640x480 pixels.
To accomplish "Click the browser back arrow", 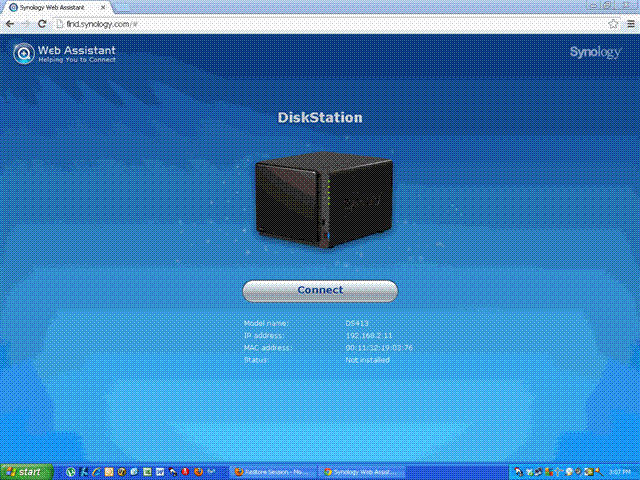I will pyautogui.click(x=9, y=24).
